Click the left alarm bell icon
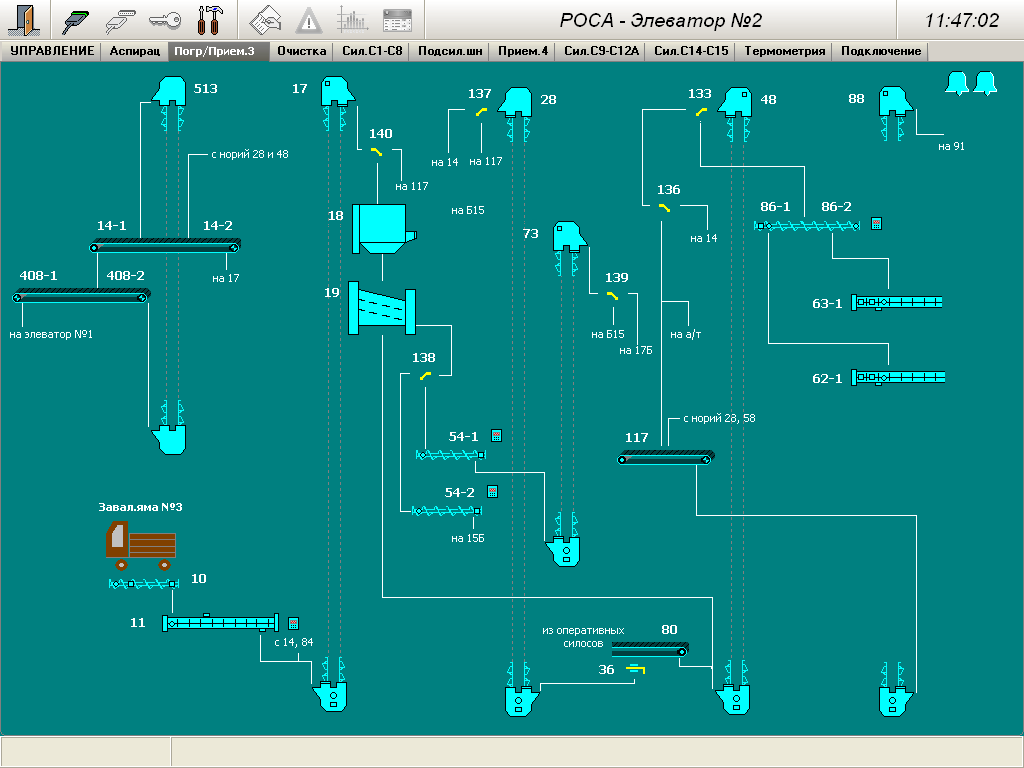The height and width of the screenshot is (768, 1024). 957,84
